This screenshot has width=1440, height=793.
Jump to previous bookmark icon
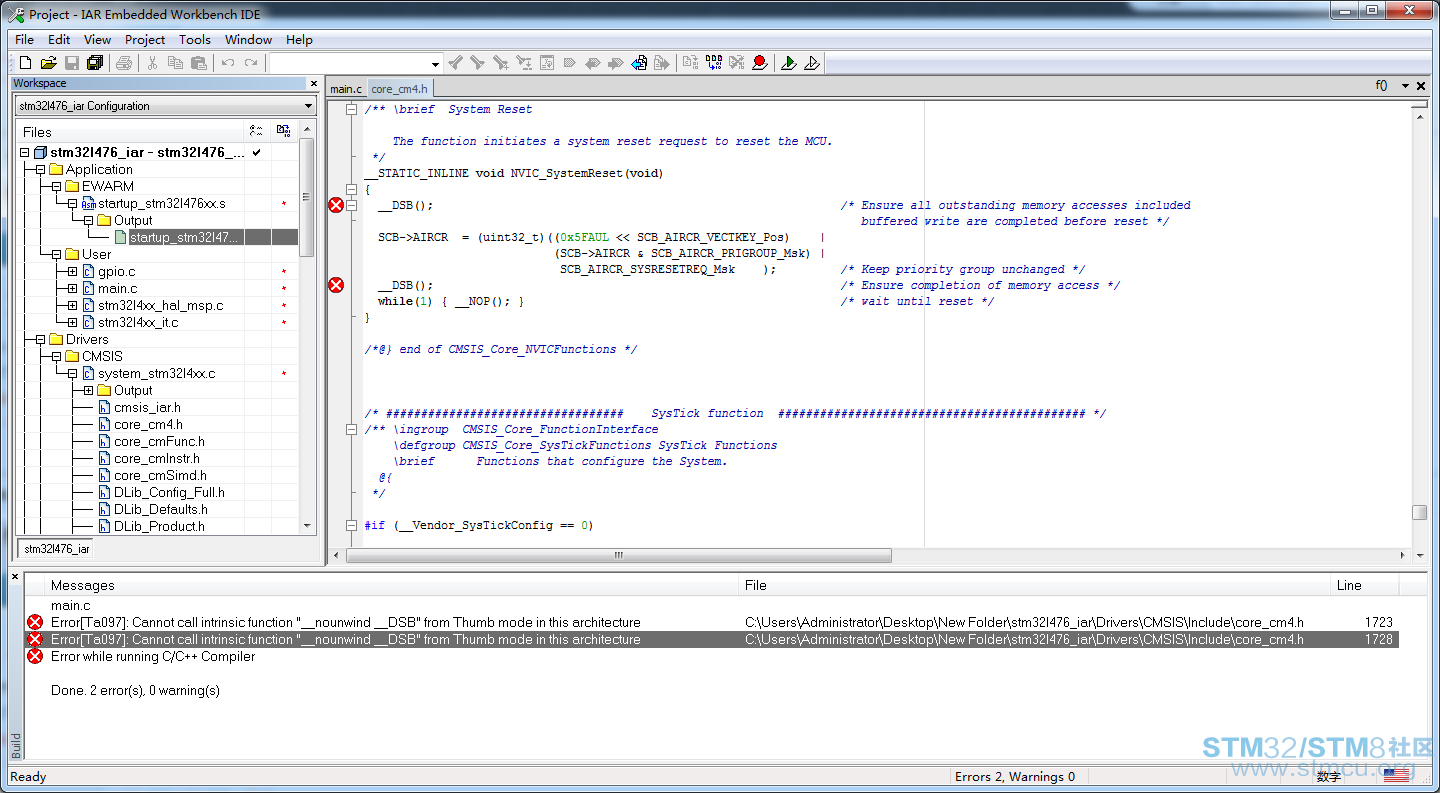point(593,63)
